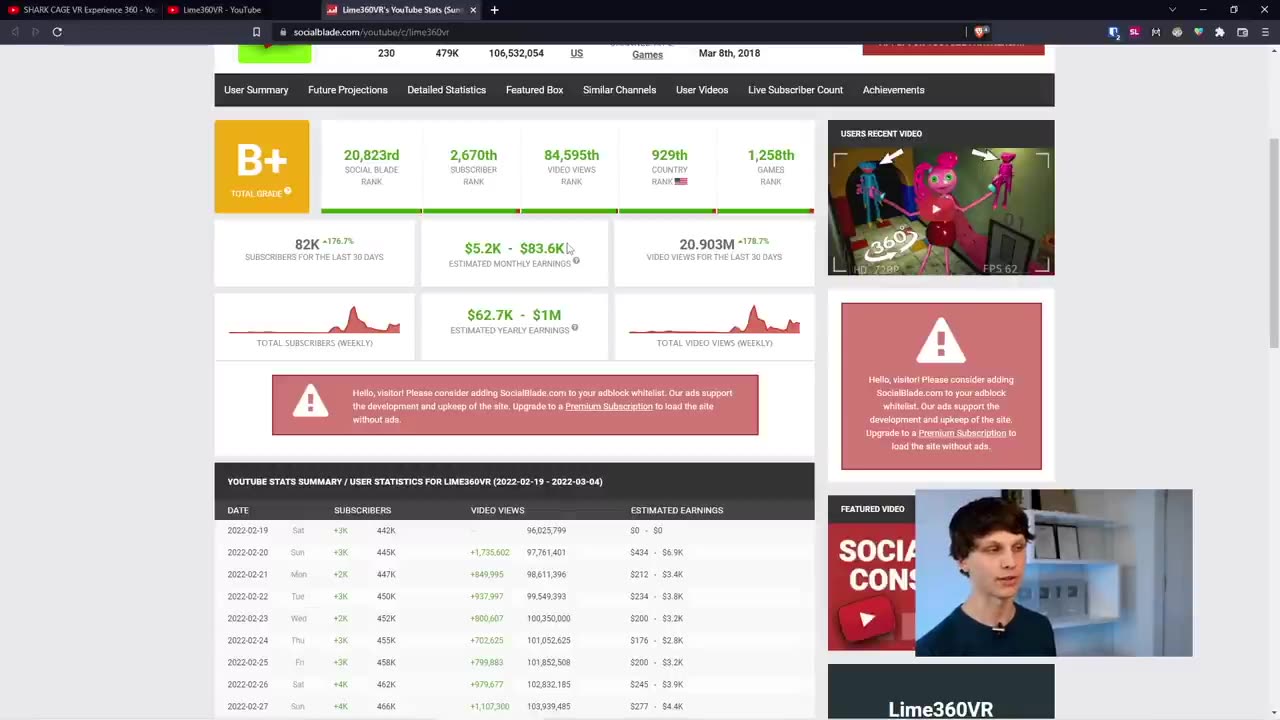1280x720 pixels.
Task: Click Premium Subscription link in sidebar box
Action: [x=962, y=433]
